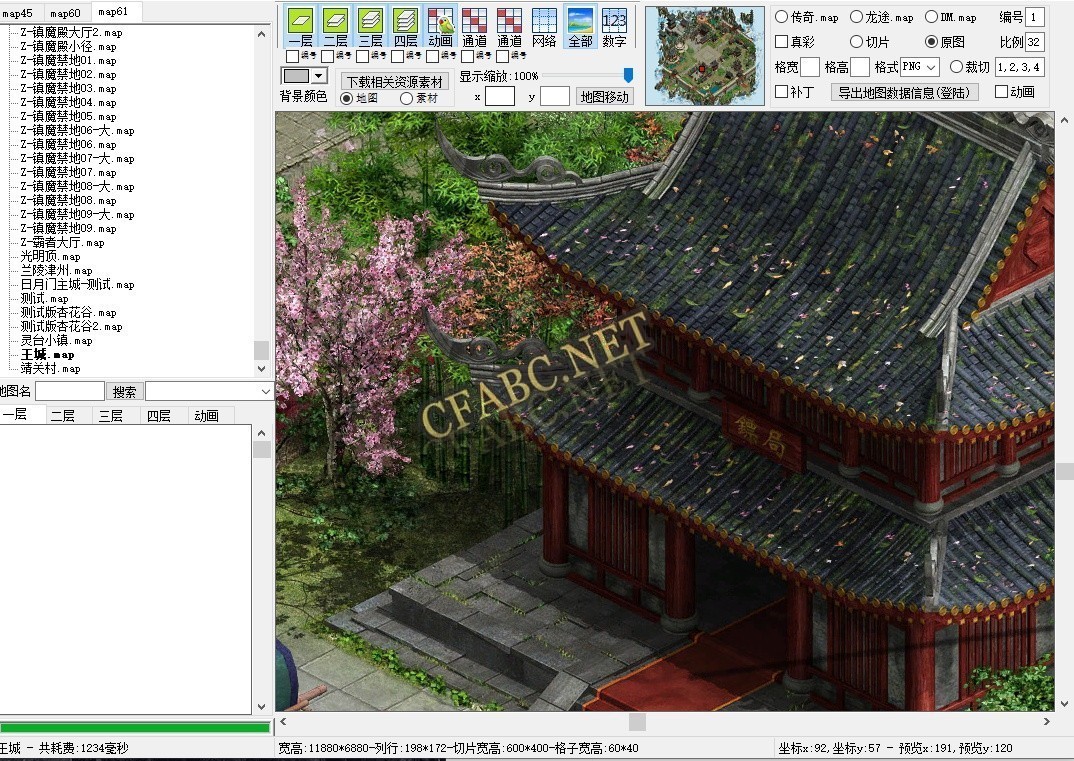The width and height of the screenshot is (1074, 761).
Task: Click the 地图名 search input field
Action: point(70,391)
